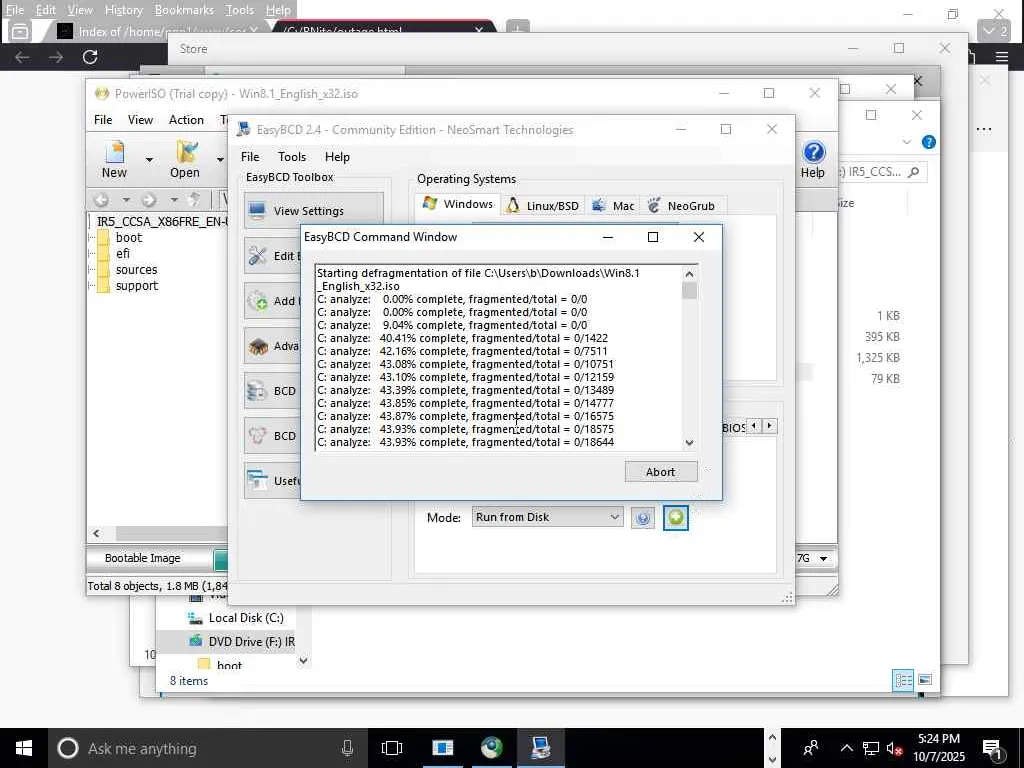
Task: Select the boot folder in PowerISO tree
Action: point(129,238)
